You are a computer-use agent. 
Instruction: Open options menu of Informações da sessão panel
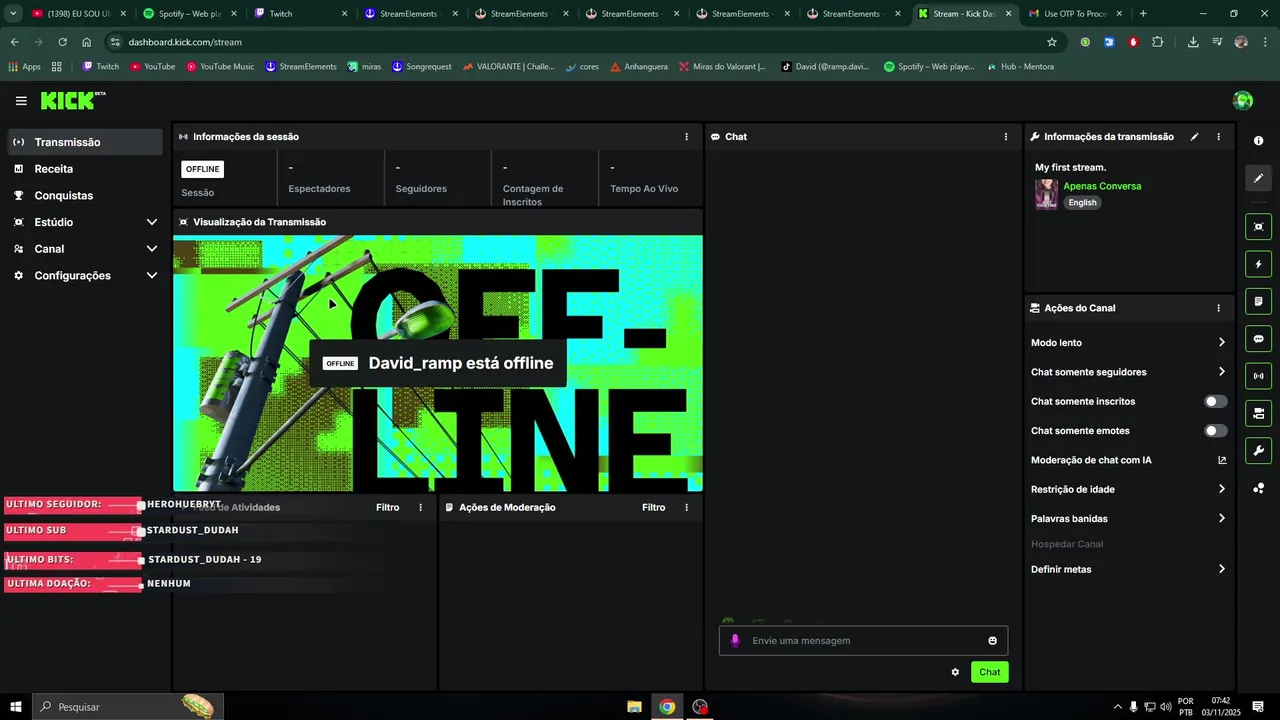(686, 137)
